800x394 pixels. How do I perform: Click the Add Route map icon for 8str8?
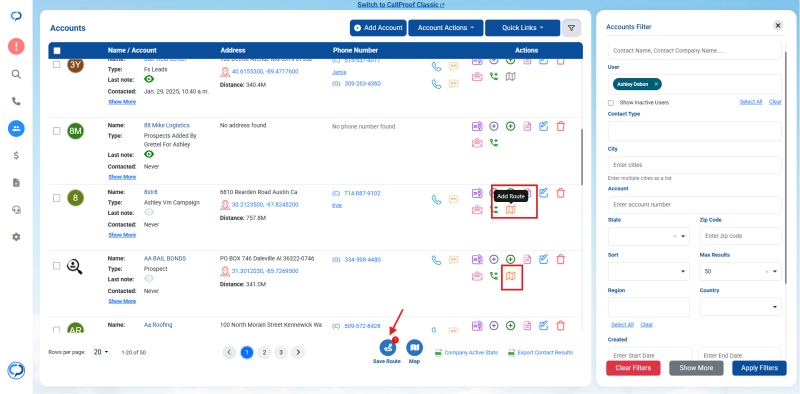[511, 209]
